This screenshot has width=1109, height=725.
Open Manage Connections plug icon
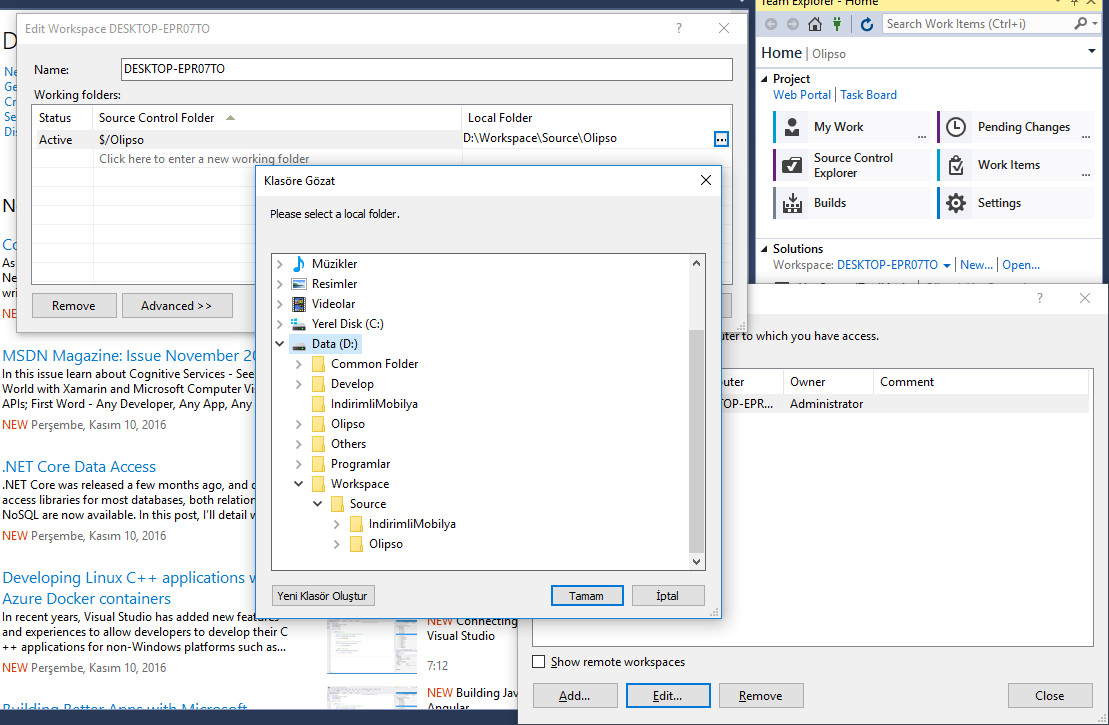(x=837, y=24)
